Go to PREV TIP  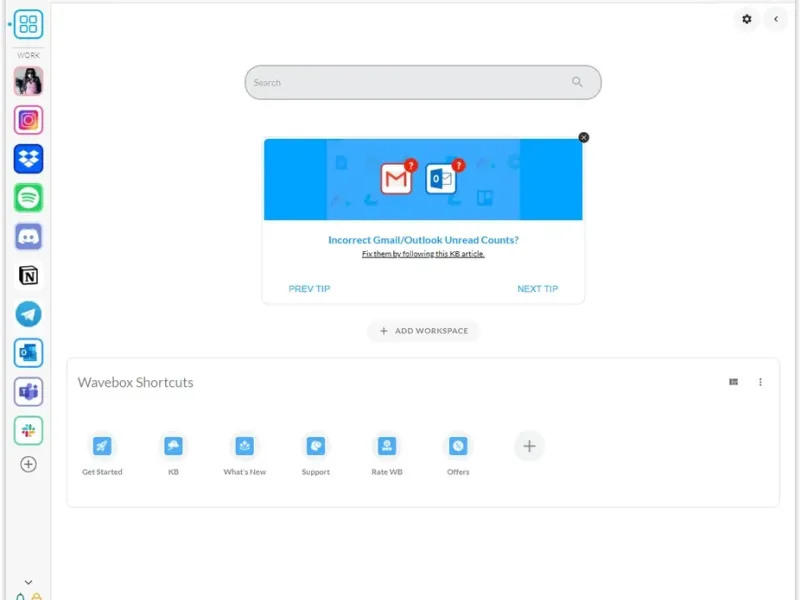click(x=309, y=289)
